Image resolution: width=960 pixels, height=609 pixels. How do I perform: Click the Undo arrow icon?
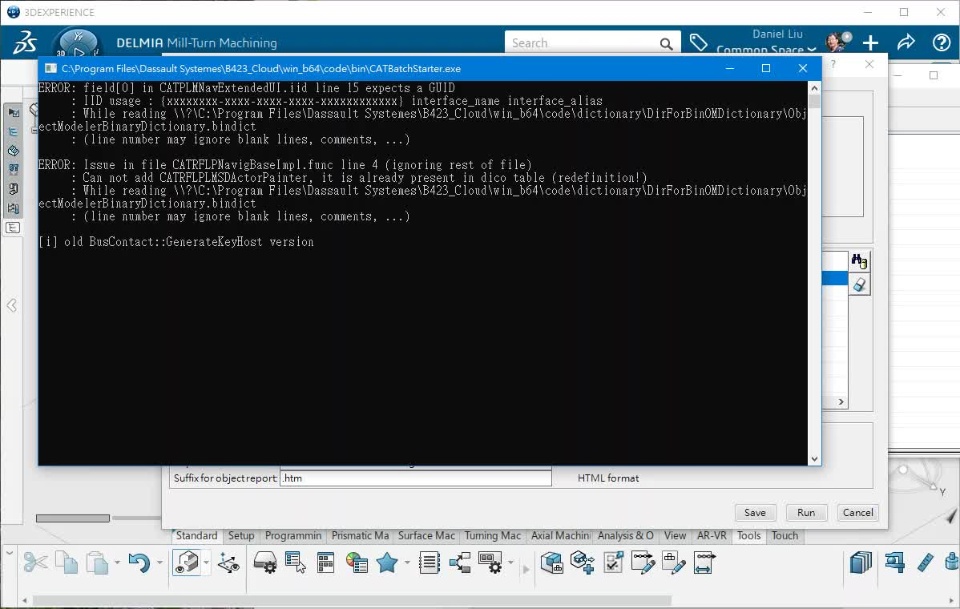(139, 562)
